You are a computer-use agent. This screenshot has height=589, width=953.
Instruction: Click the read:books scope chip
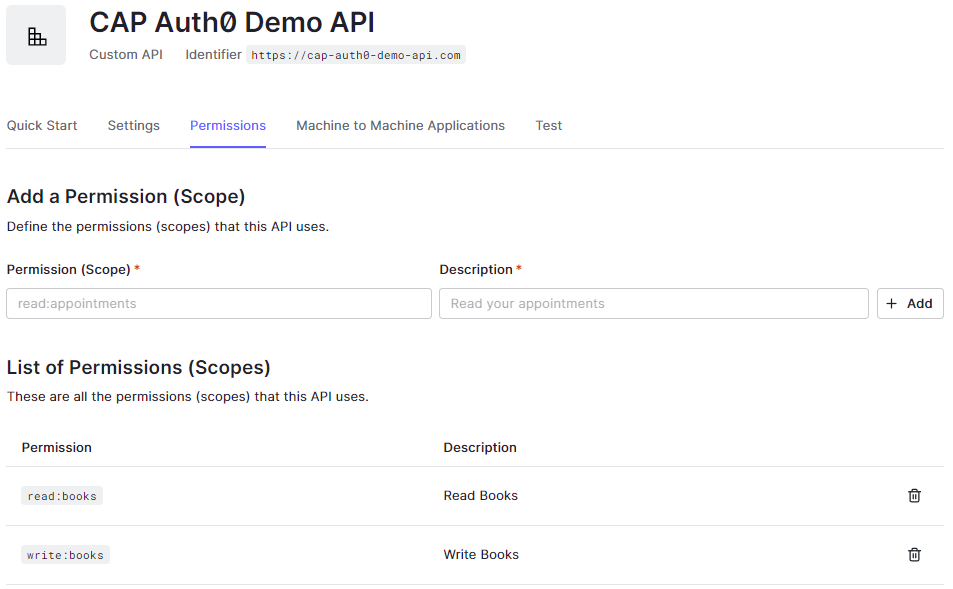(62, 496)
